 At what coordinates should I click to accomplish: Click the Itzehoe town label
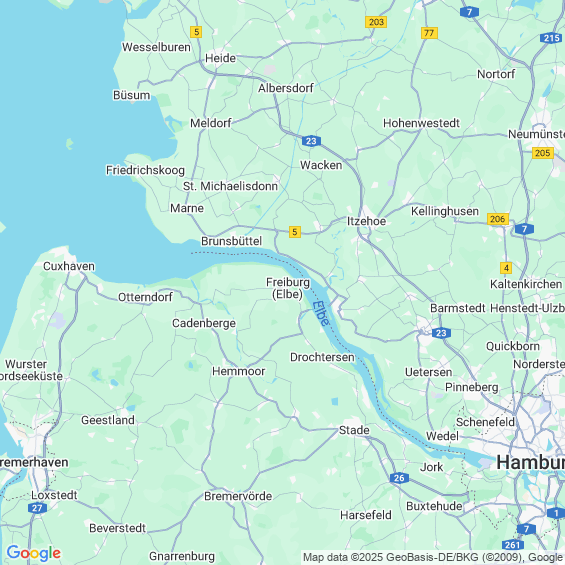[x=366, y=221]
